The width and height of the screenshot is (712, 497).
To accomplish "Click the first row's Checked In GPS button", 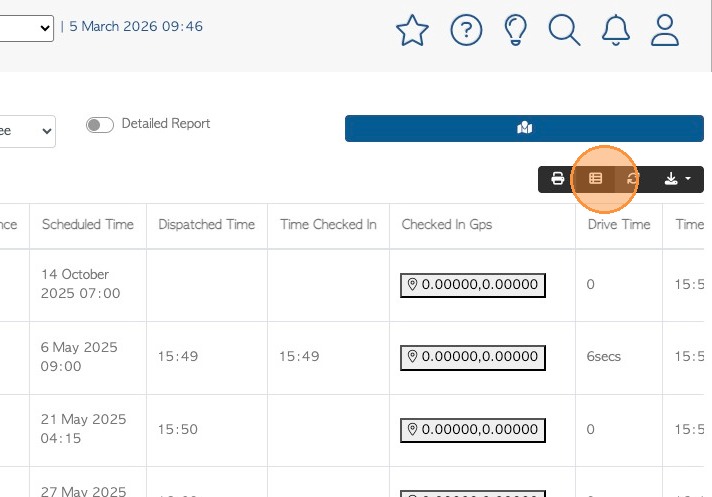I will (x=472, y=285).
